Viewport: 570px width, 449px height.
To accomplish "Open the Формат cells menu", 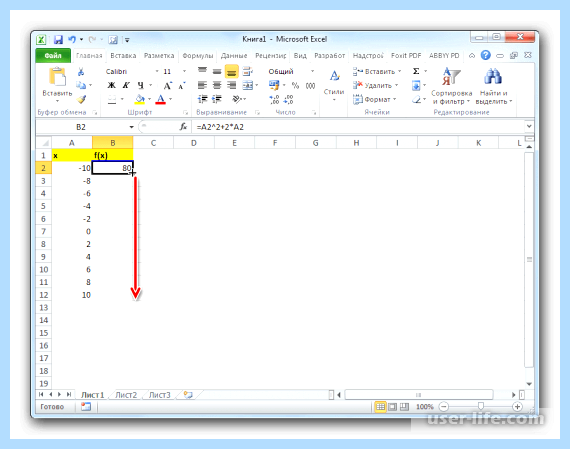I will (x=374, y=99).
